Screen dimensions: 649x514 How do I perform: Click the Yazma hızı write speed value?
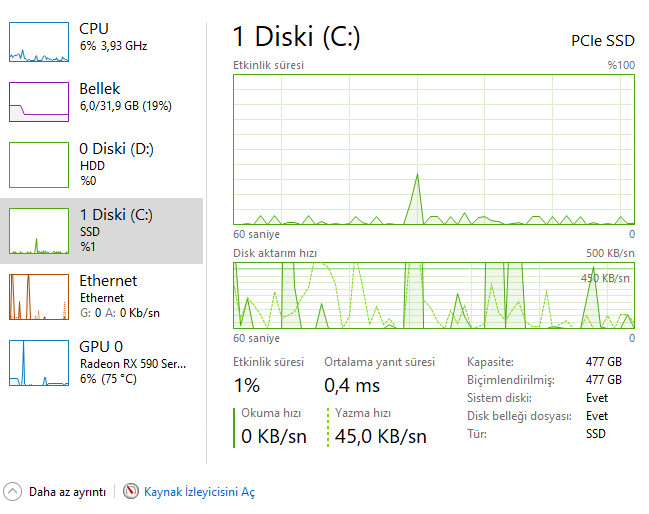click(380, 436)
